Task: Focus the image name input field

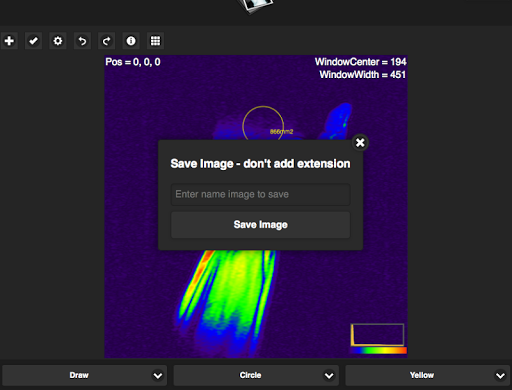Action: pyautogui.click(x=261, y=194)
